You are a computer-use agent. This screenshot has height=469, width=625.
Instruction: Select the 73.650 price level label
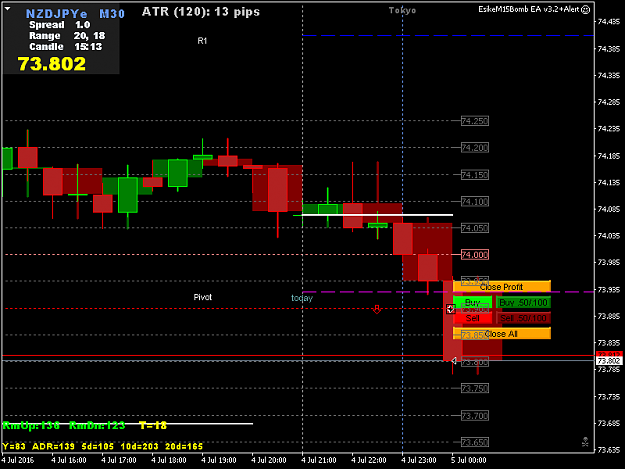click(x=474, y=442)
